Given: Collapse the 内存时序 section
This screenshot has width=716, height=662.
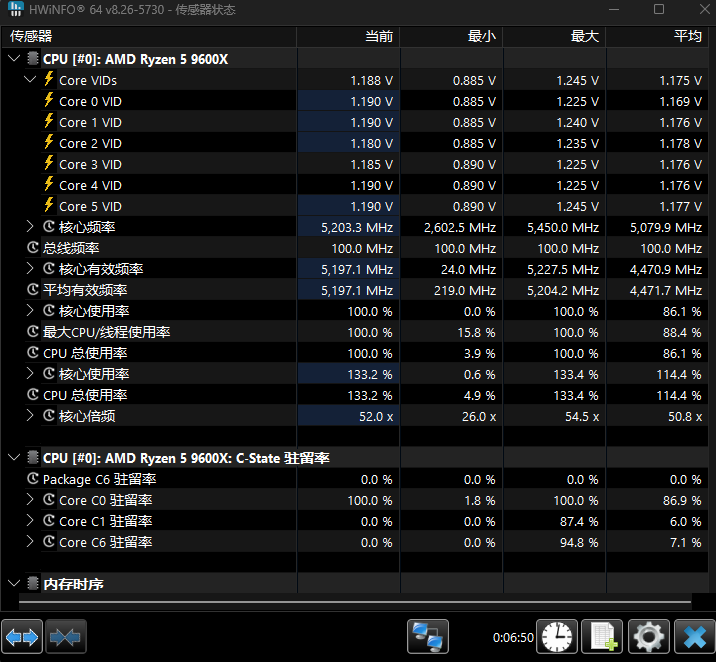Looking at the screenshot, I should [x=14, y=583].
